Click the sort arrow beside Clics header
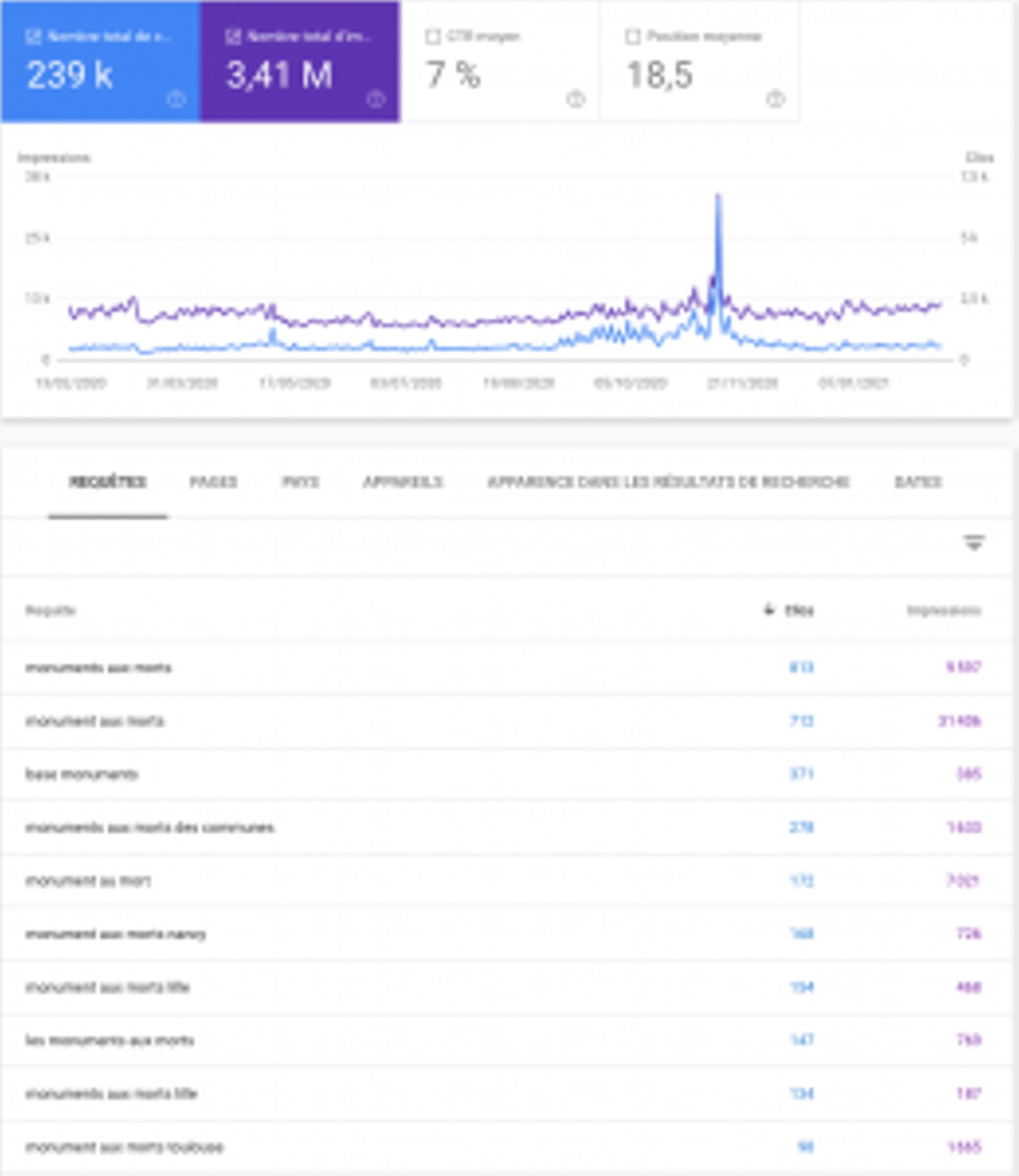The image size is (1019, 1176). tap(769, 609)
